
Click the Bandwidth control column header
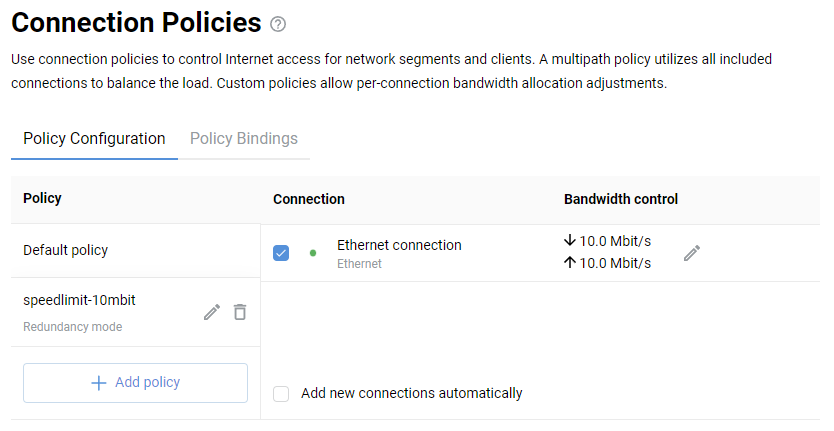(x=621, y=199)
